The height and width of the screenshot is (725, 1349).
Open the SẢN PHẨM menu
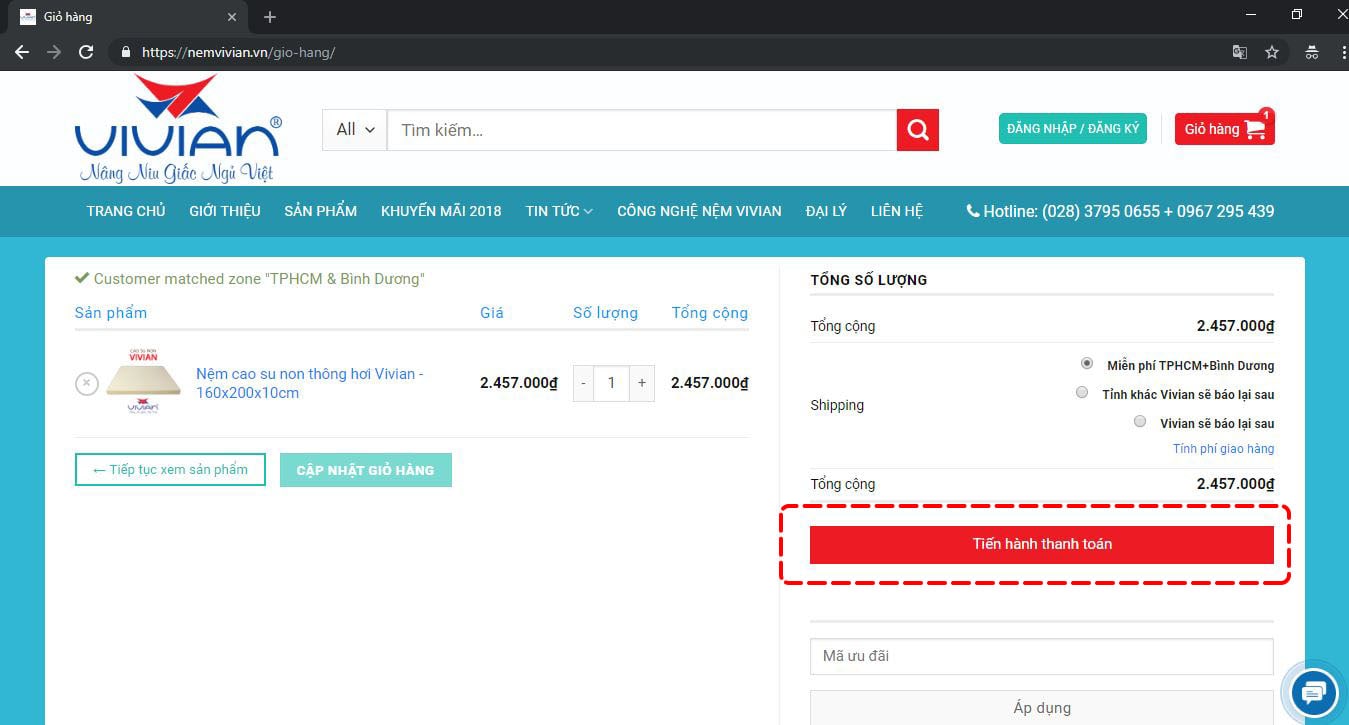pos(320,211)
